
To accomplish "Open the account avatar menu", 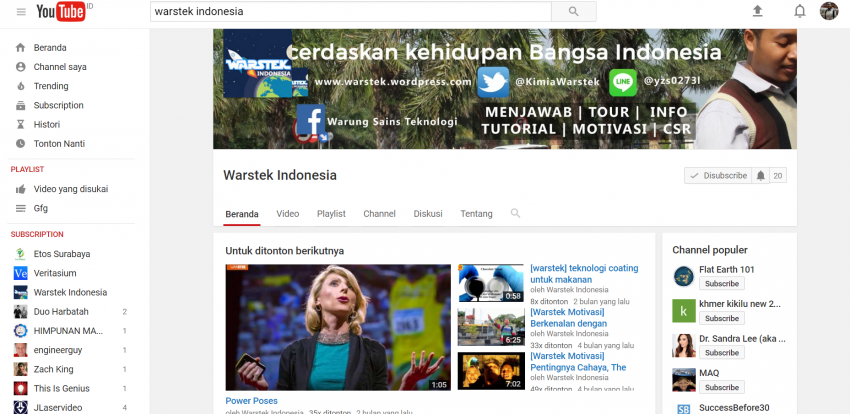I will [829, 11].
